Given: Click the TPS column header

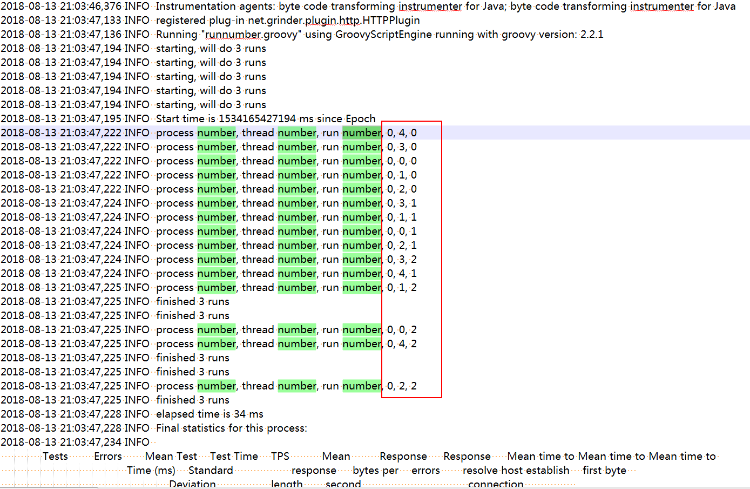Looking at the screenshot, I should tap(280, 456).
